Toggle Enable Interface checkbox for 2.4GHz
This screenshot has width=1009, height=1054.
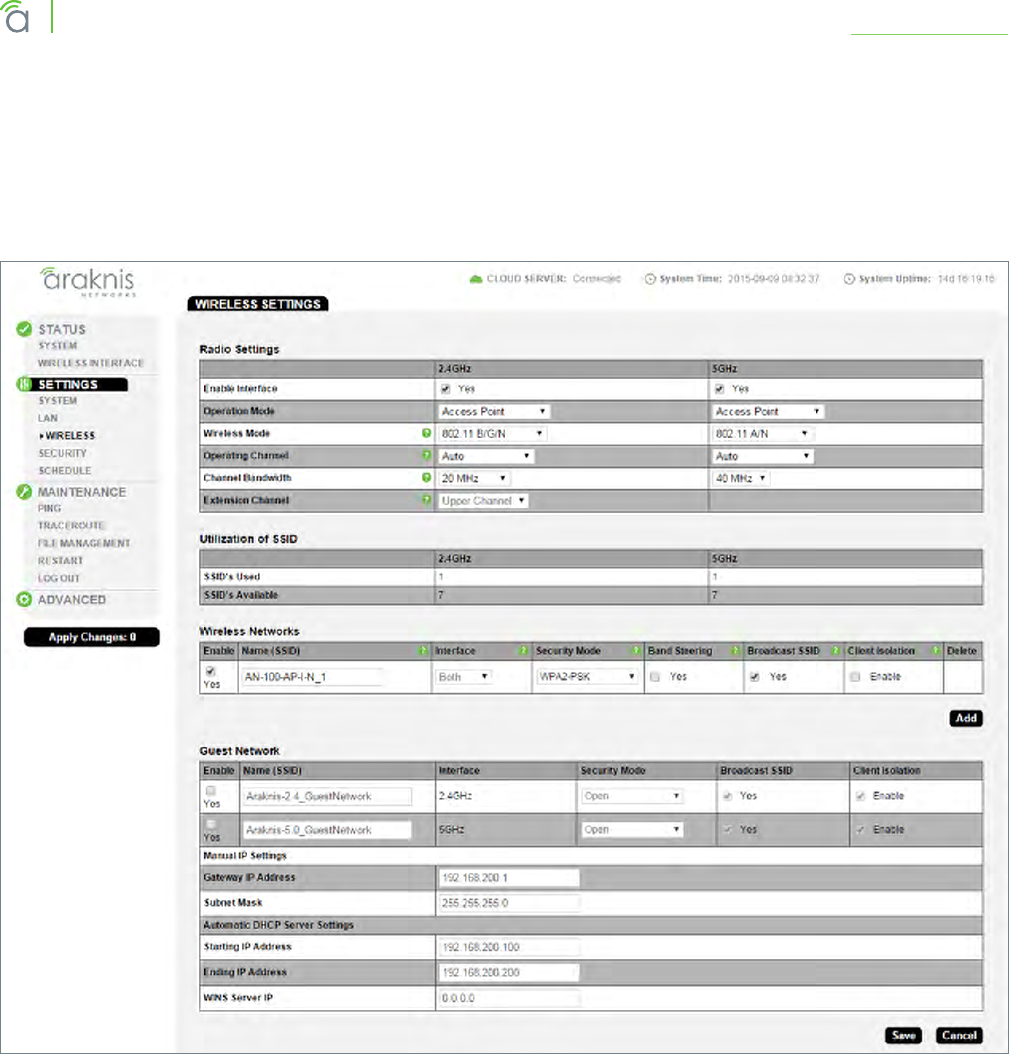[x=445, y=389]
